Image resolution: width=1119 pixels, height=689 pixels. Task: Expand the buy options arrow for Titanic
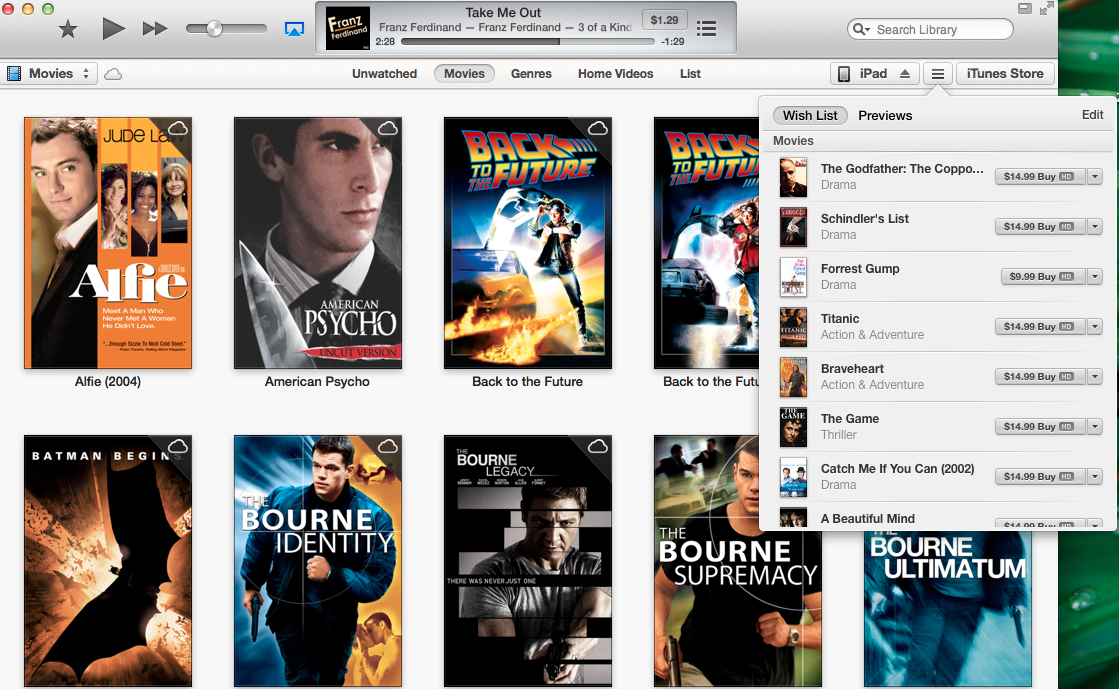click(x=1095, y=327)
